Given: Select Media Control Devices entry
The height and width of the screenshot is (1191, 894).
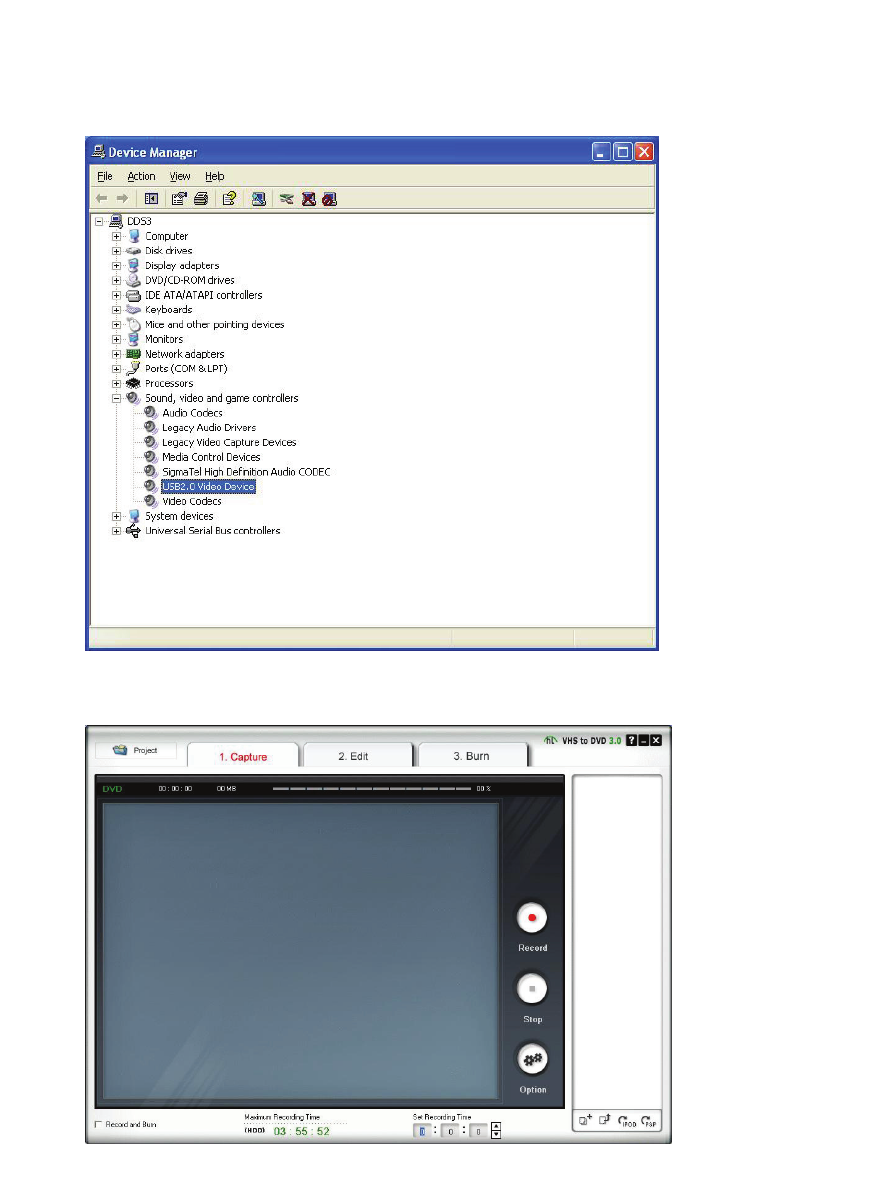Looking at the screenshot, I should (x=211, y=457).
